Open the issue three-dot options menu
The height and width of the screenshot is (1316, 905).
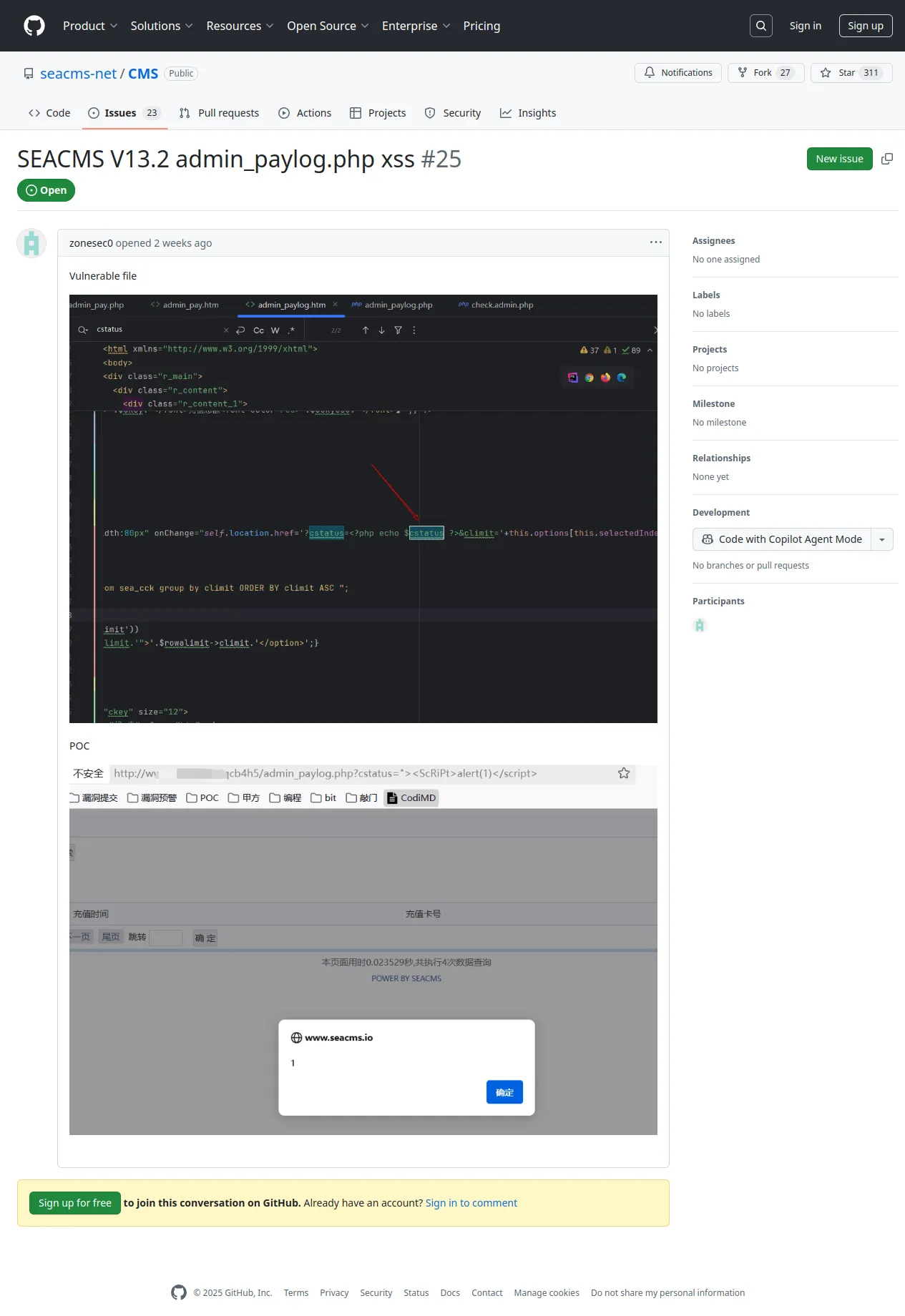coord(655,242)
